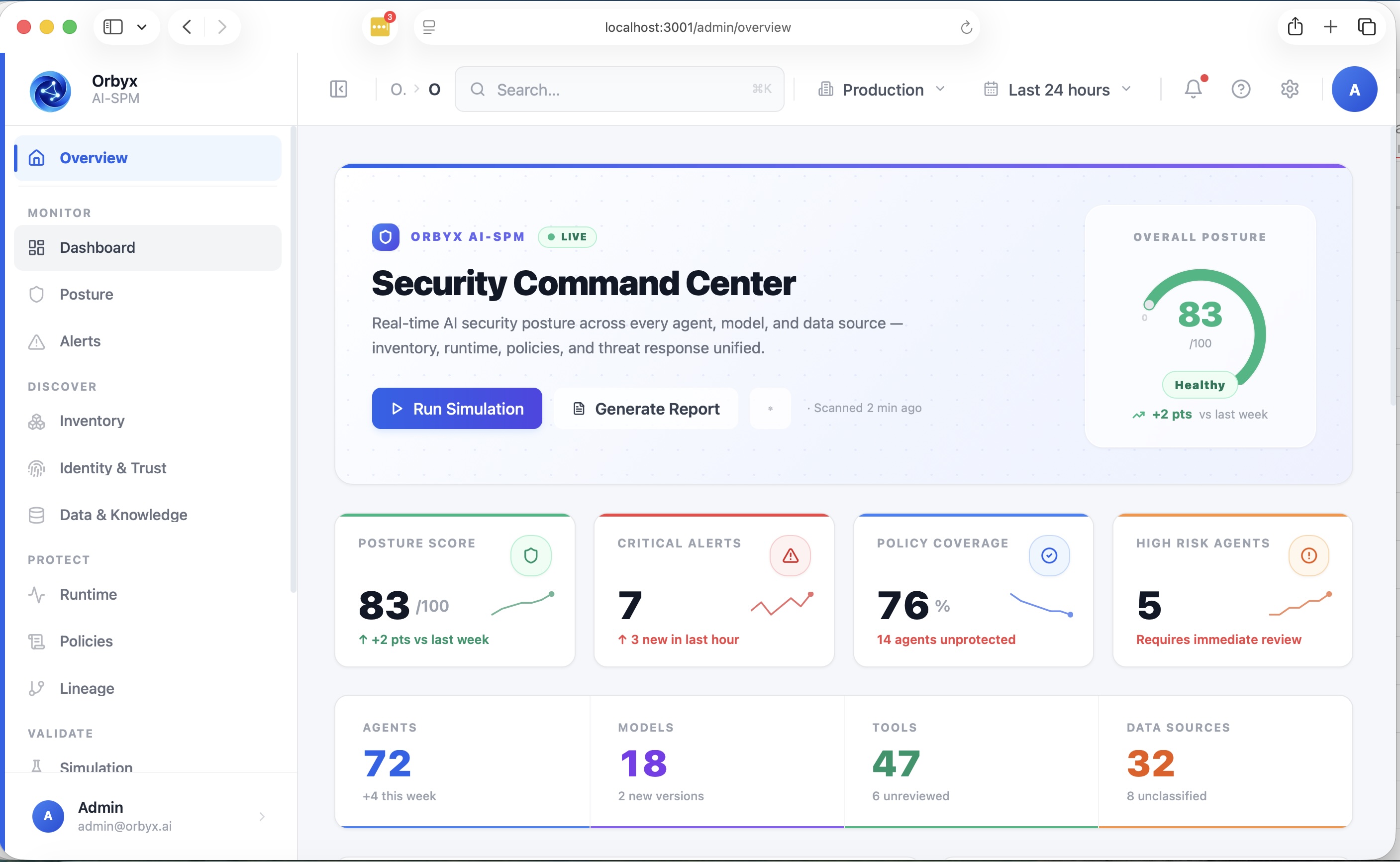Click the Policy Coverage check icon
The height and width of the screenshot is (862, 1400).
click(1049, 555)
